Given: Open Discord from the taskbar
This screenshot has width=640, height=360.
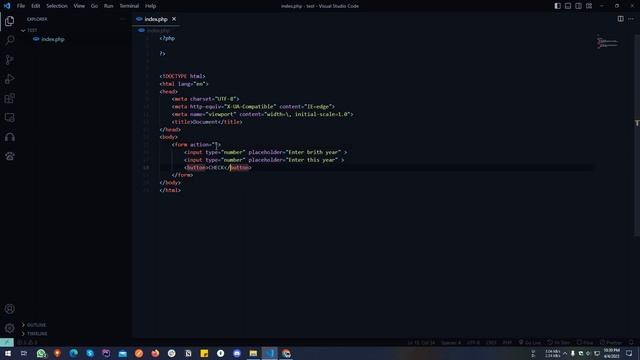Looking at the screenshot, I should click(237, 353).
